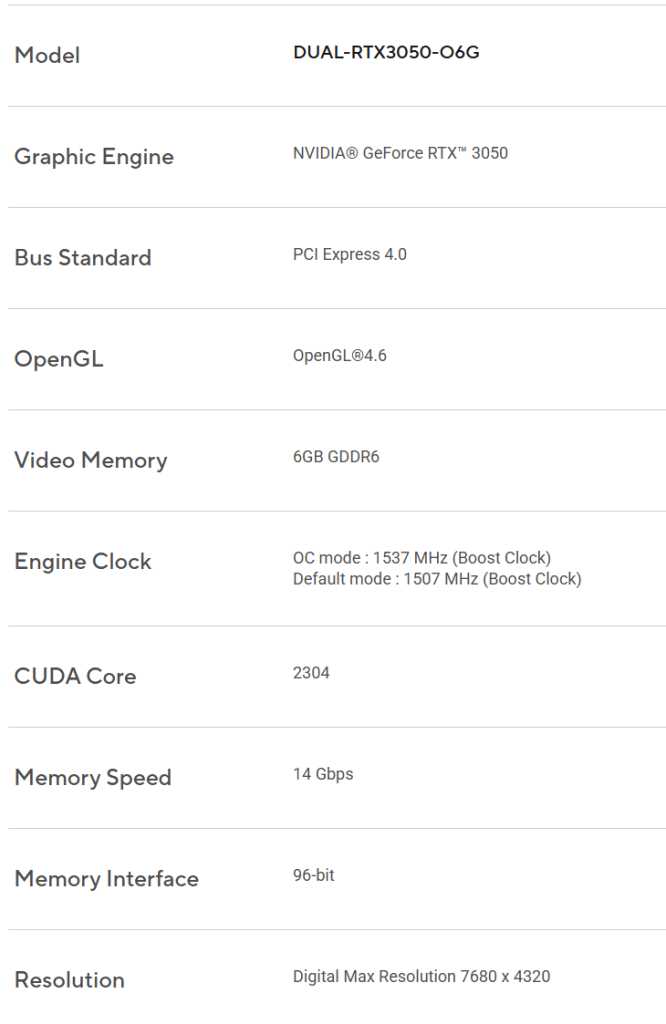Click the Engine Clock label
The image size is (666, 1024).
pos(83,562)
